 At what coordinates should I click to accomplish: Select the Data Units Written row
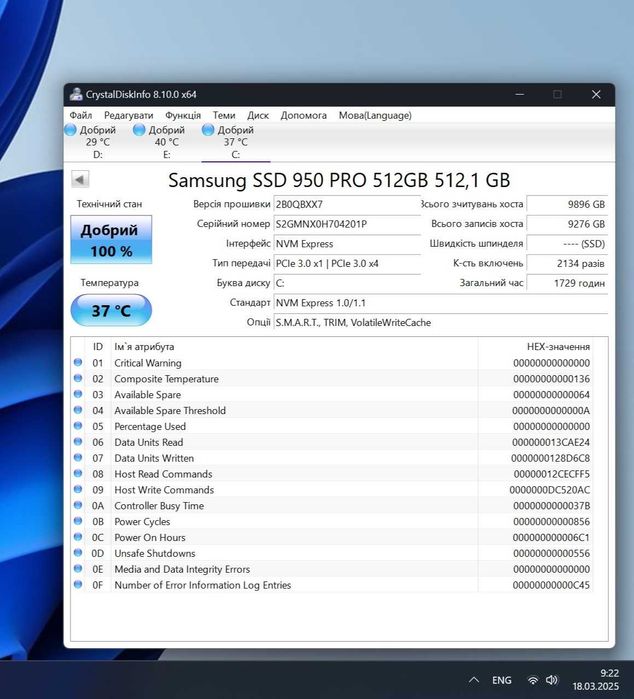(333, 458)
